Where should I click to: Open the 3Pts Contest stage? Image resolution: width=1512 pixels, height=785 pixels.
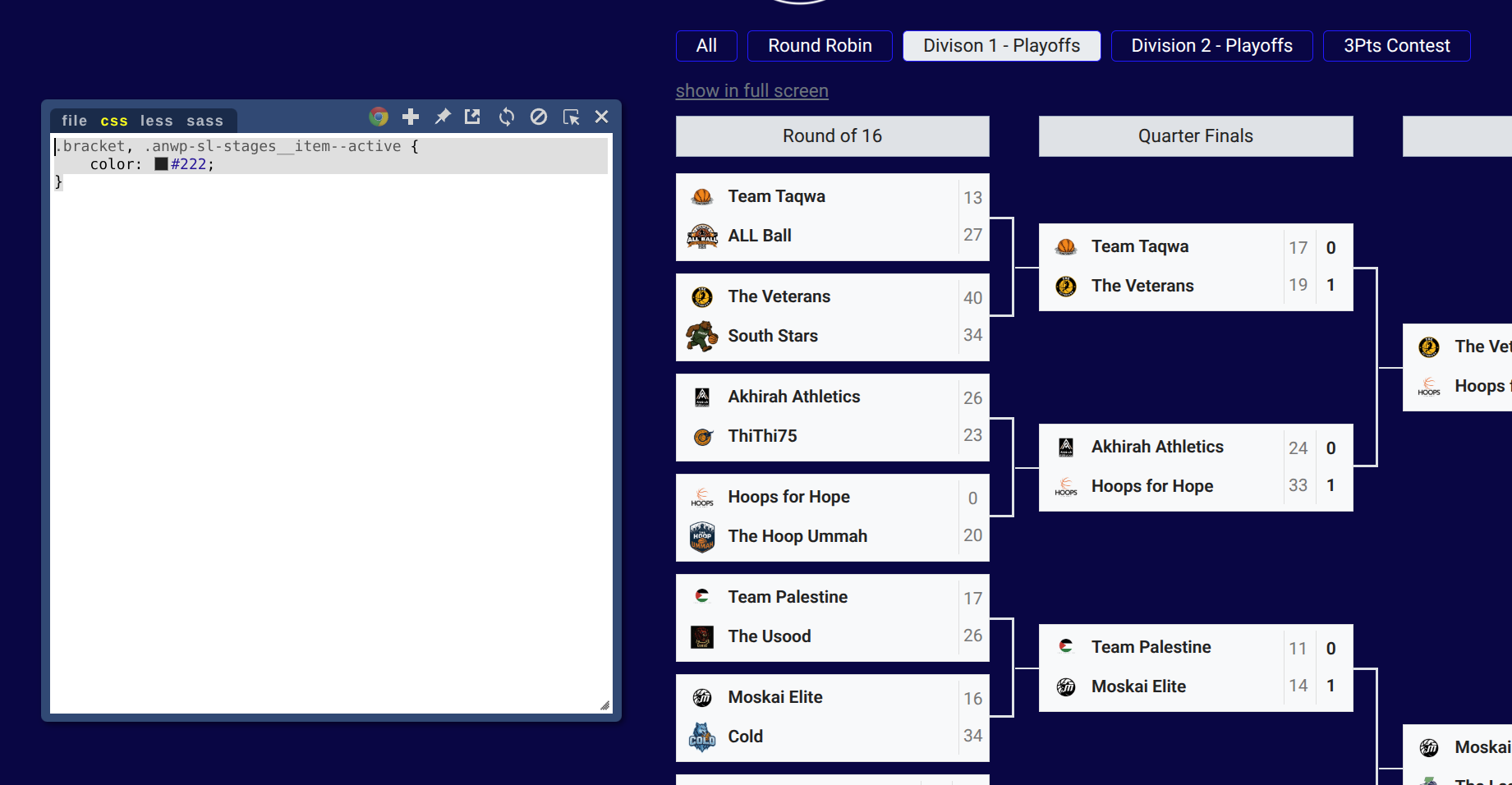1395,46
